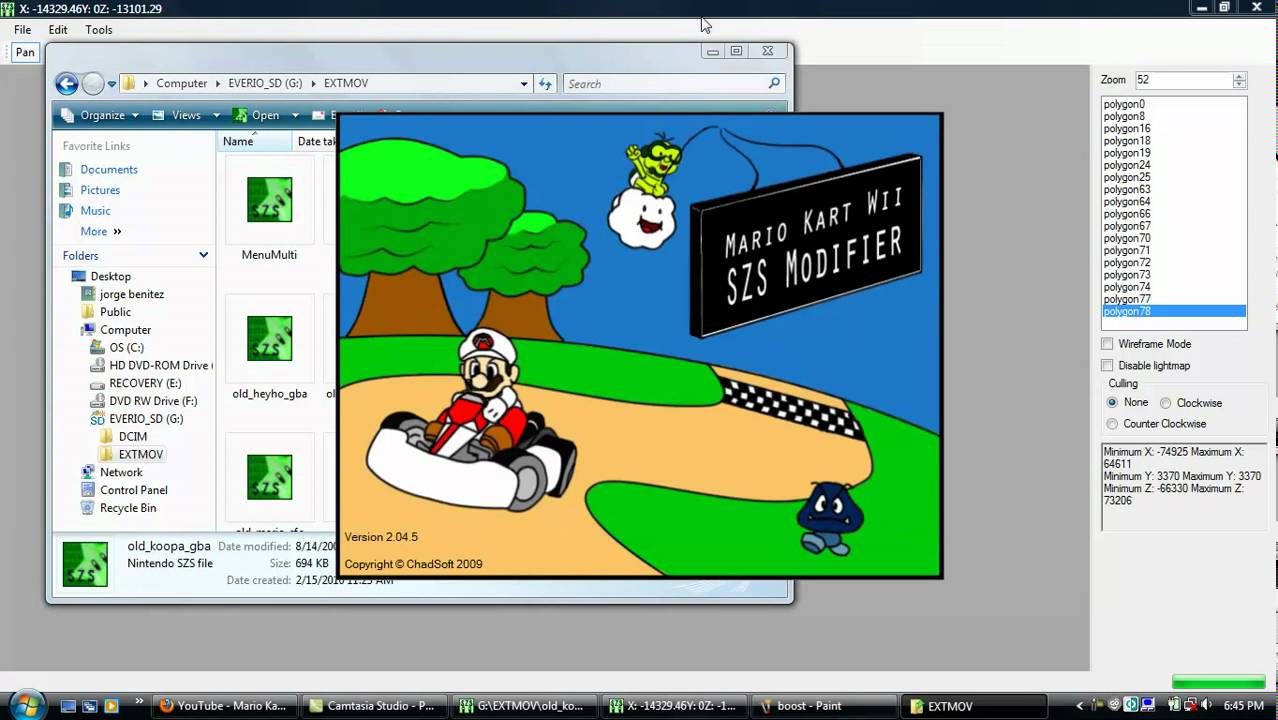Screen dimensions: 1278x720
Task: Open the Edit menu
Action: tap(58, 30)
